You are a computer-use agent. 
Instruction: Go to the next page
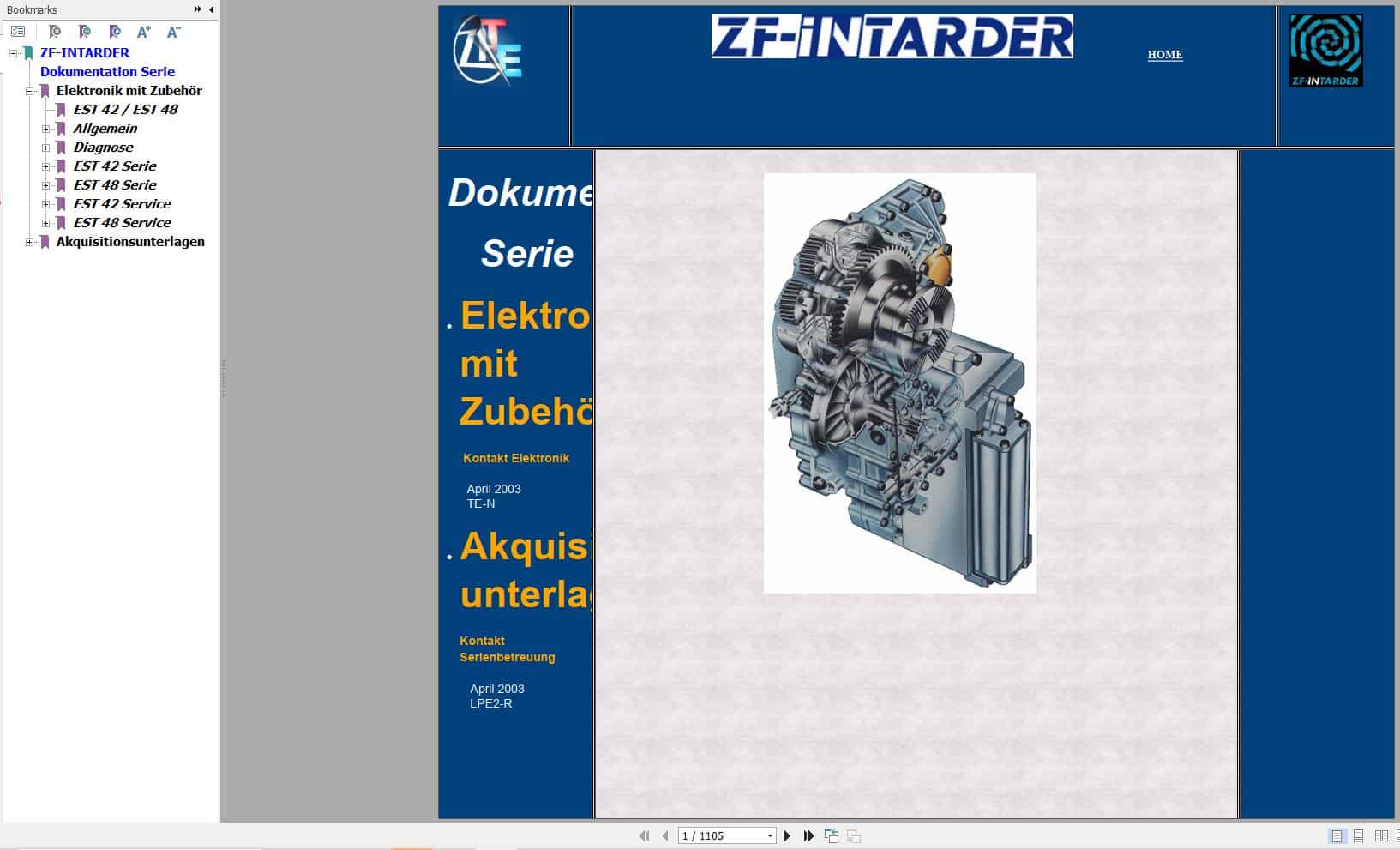point(787,835)
